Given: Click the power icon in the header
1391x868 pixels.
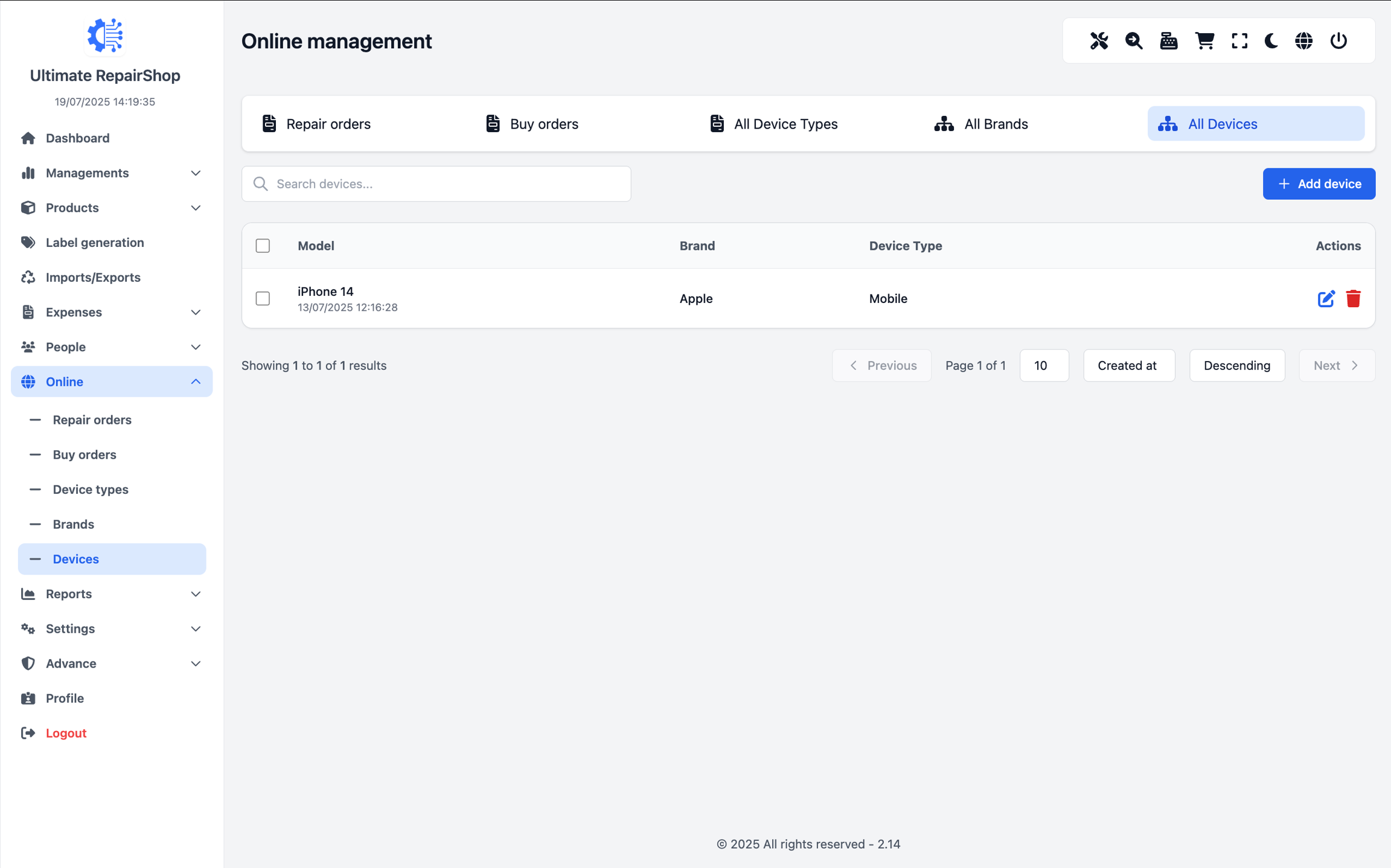Looking at the screenshot, I should pos(1338,41).
